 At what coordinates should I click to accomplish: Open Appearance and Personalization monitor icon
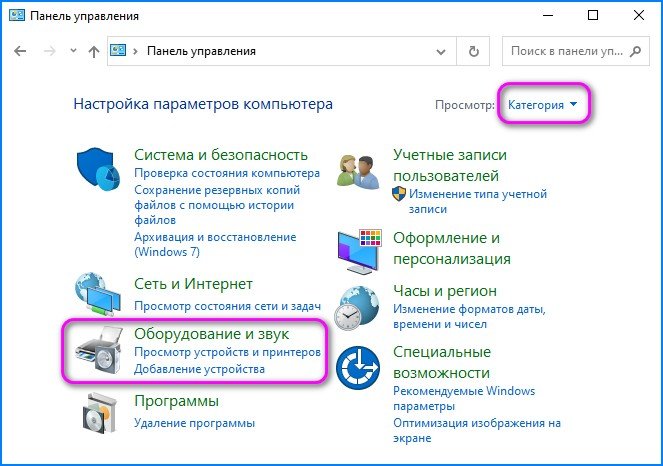click(359, 251)
